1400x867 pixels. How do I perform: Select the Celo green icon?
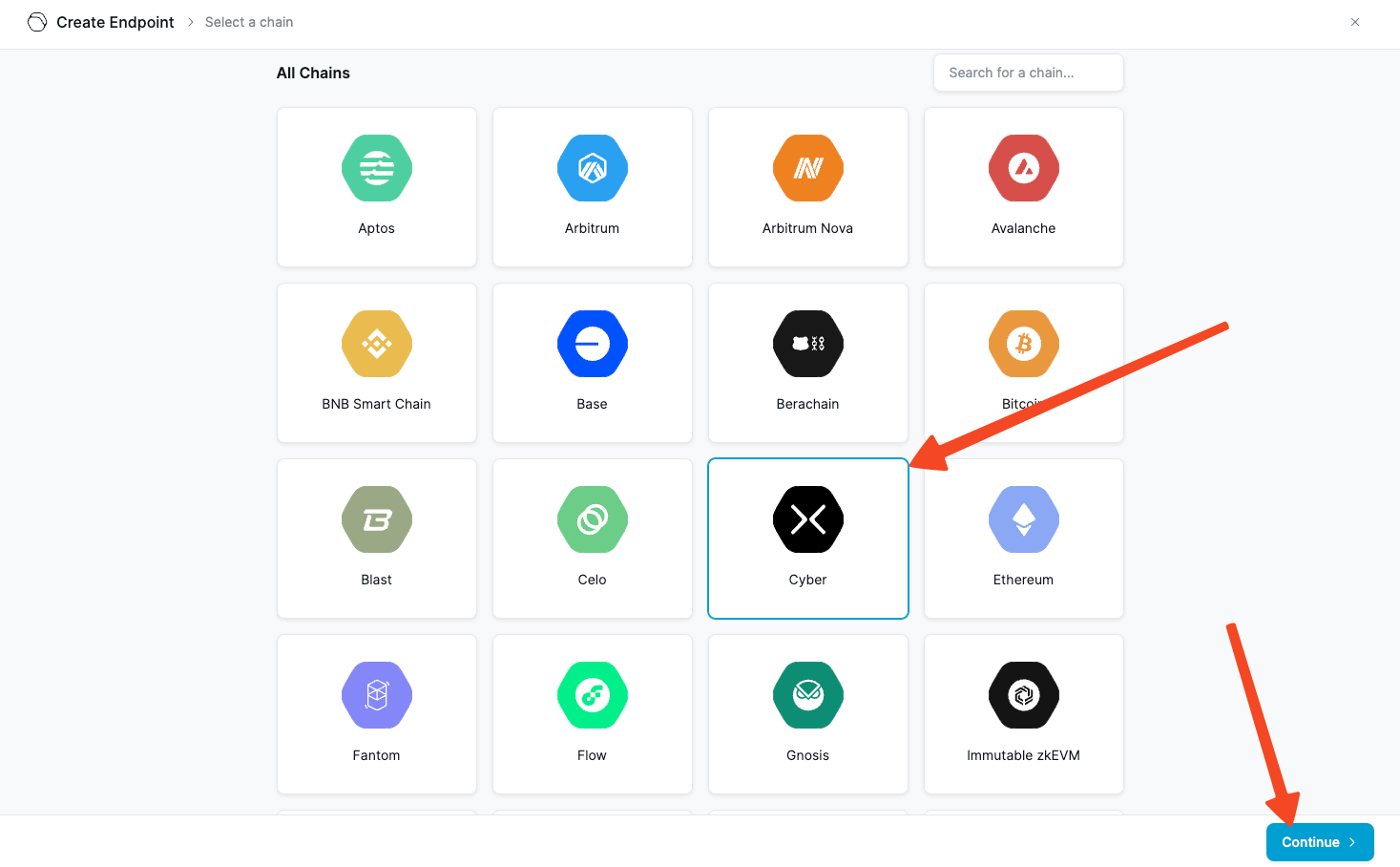593,519
